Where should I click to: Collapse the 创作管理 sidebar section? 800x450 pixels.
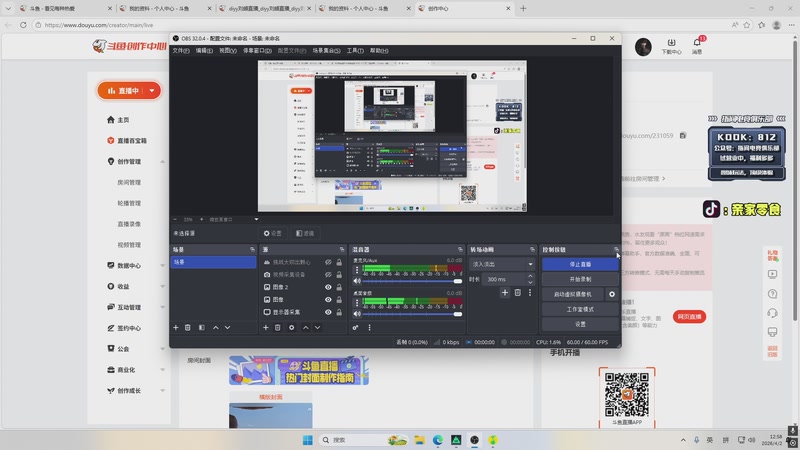(x=163, y=162)
